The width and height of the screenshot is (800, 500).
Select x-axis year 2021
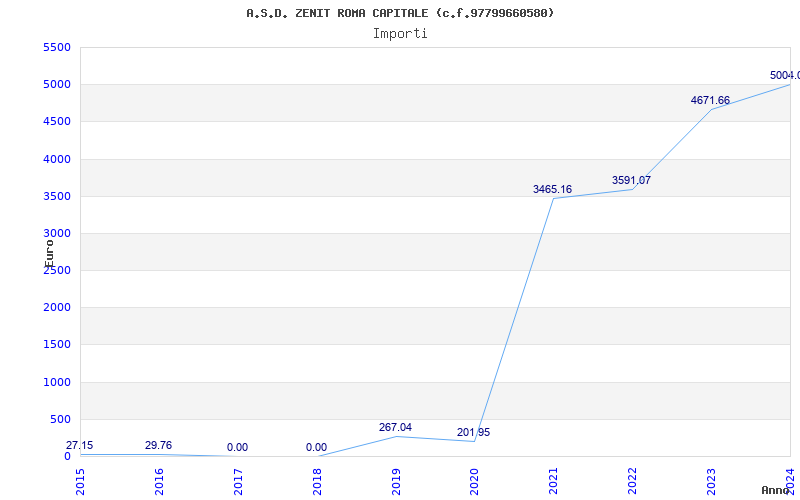point(554,481)
